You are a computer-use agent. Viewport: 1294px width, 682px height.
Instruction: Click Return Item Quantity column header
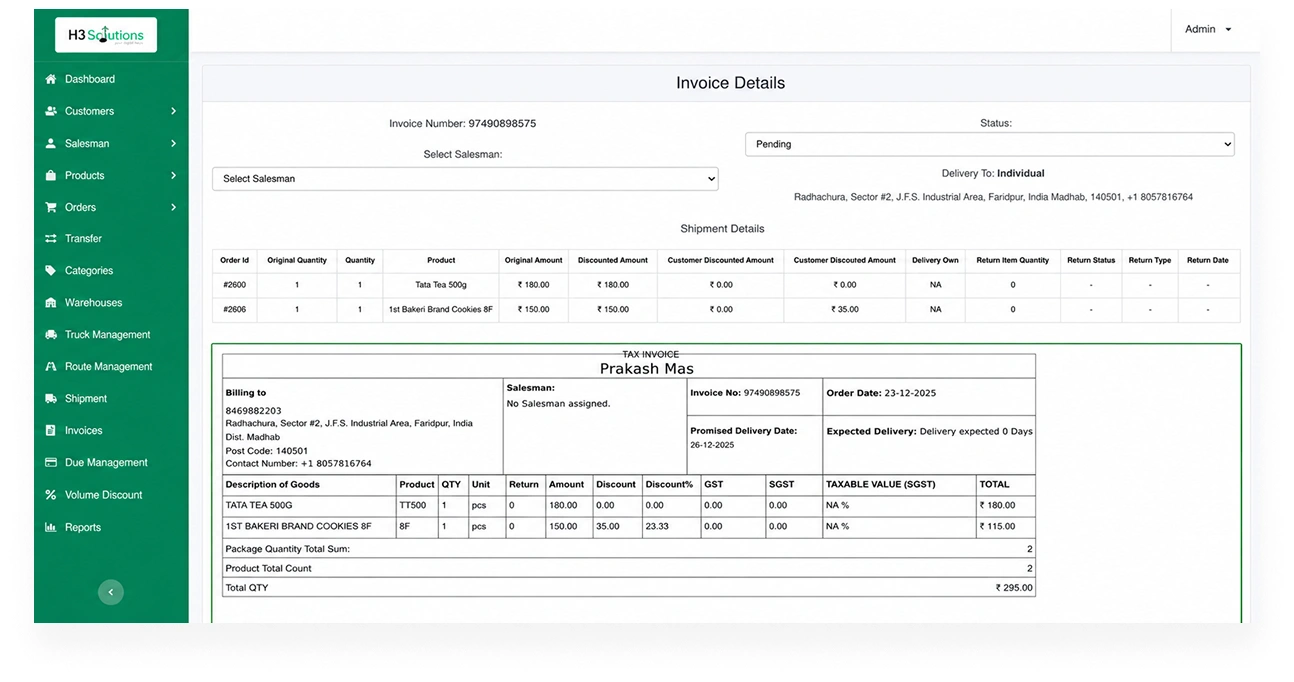(1013, 260)
